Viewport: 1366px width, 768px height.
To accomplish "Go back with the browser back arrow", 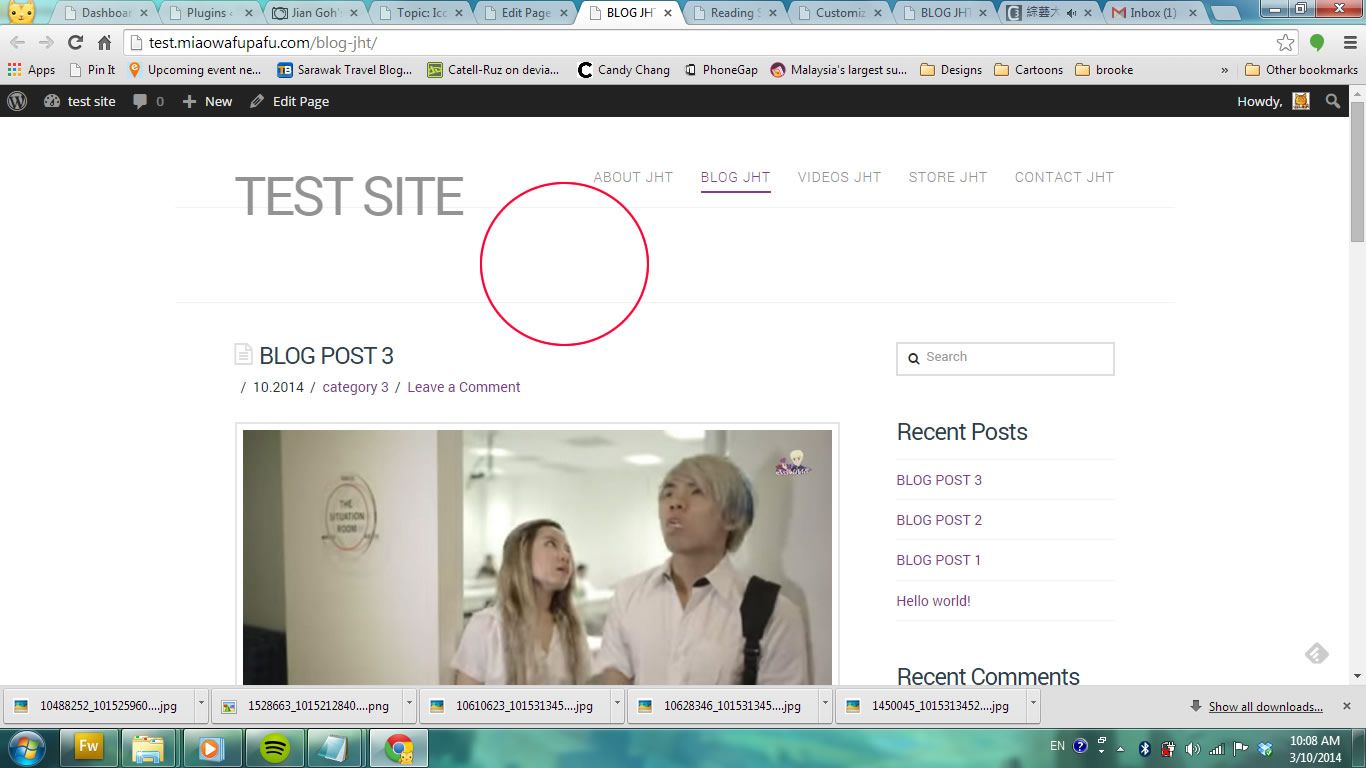I will click(x=17, y=42).
